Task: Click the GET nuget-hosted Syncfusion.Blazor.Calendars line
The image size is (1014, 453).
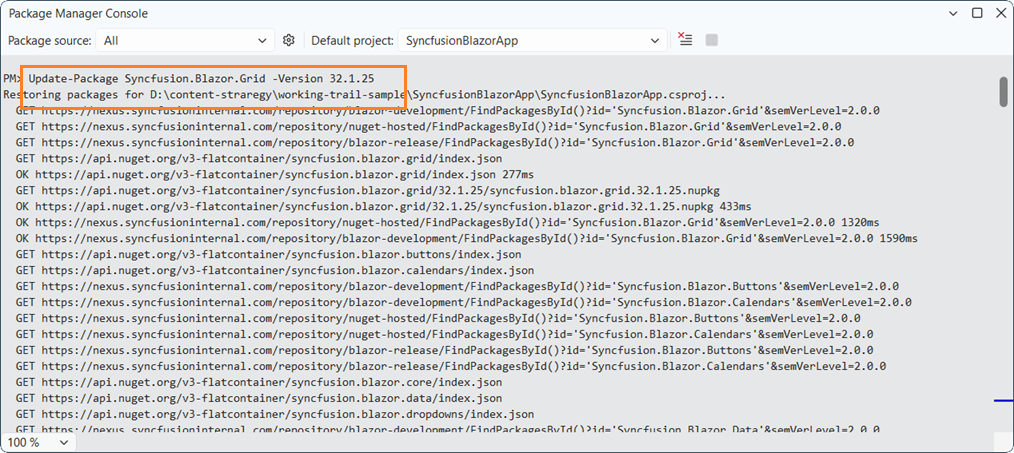Action: pyautogui.click(x=444, y=335)
